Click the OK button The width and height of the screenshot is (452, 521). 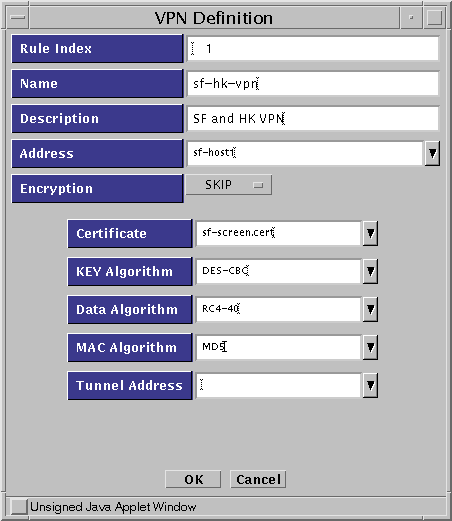point(193,479)
